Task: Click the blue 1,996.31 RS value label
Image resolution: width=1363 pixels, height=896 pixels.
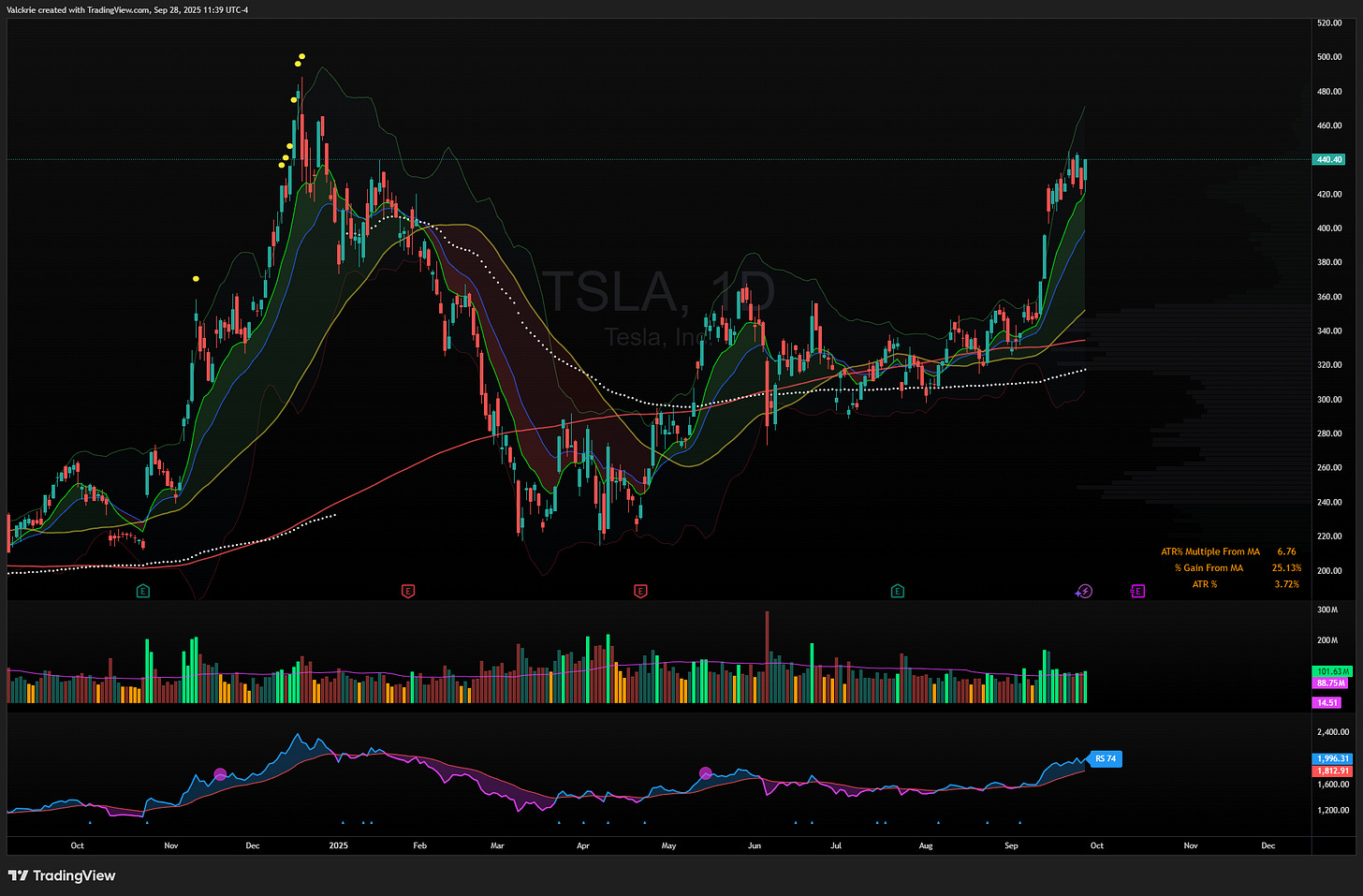Action: coord(1333,758)
